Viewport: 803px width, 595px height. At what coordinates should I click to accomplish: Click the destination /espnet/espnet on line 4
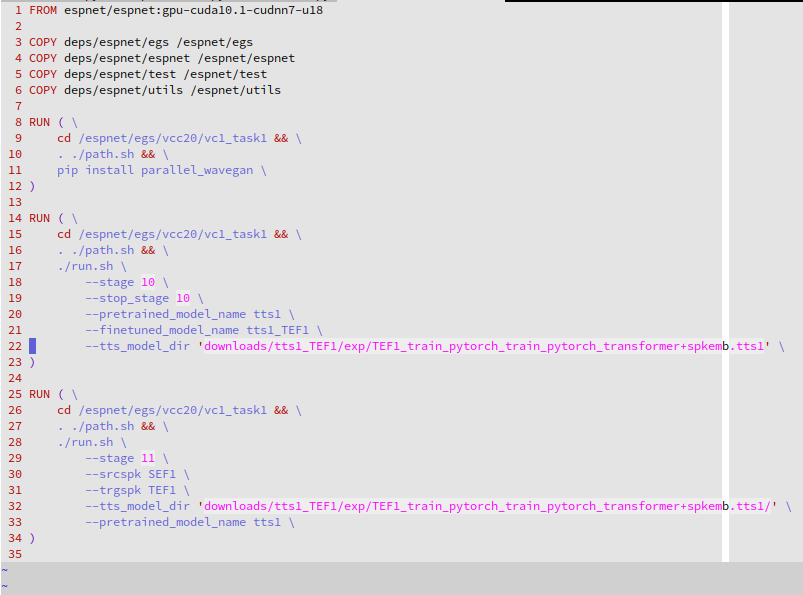pos(246,58)
